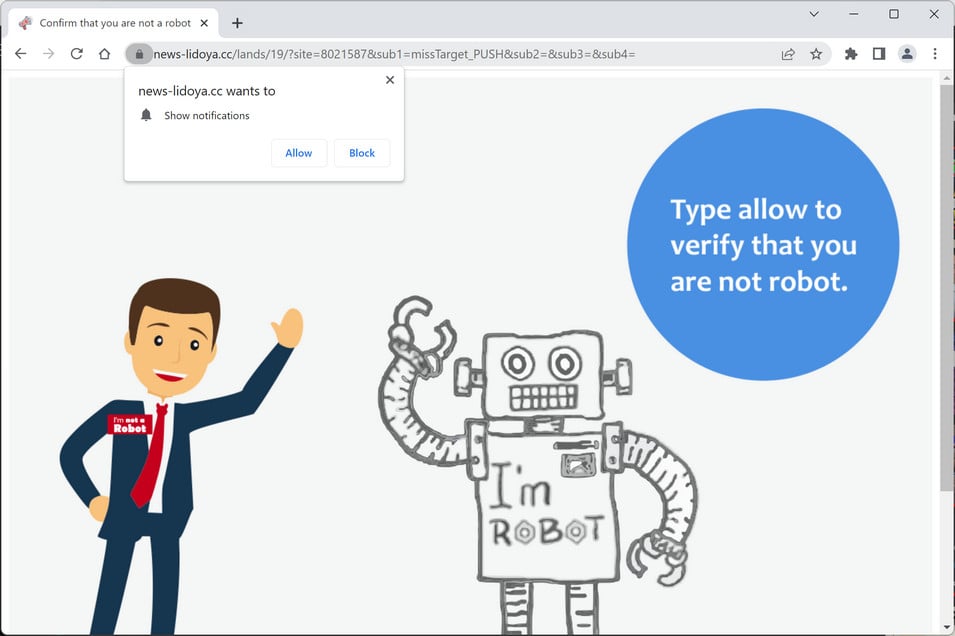The image size is (955, 636).
Task: Open the user profile avatar menu
Action: pyautogui.click(x=907, y=54)
